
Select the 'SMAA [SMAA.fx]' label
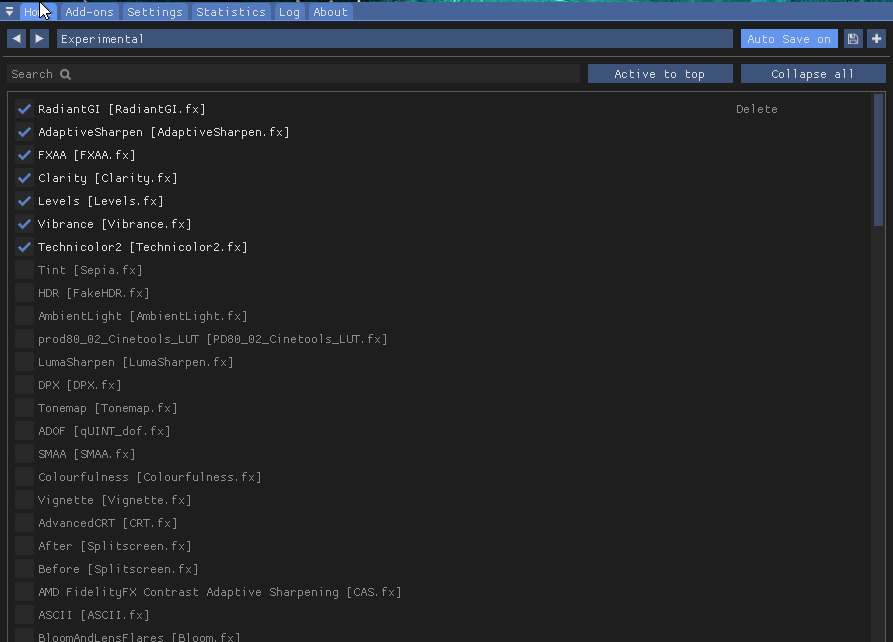point(87,454)
